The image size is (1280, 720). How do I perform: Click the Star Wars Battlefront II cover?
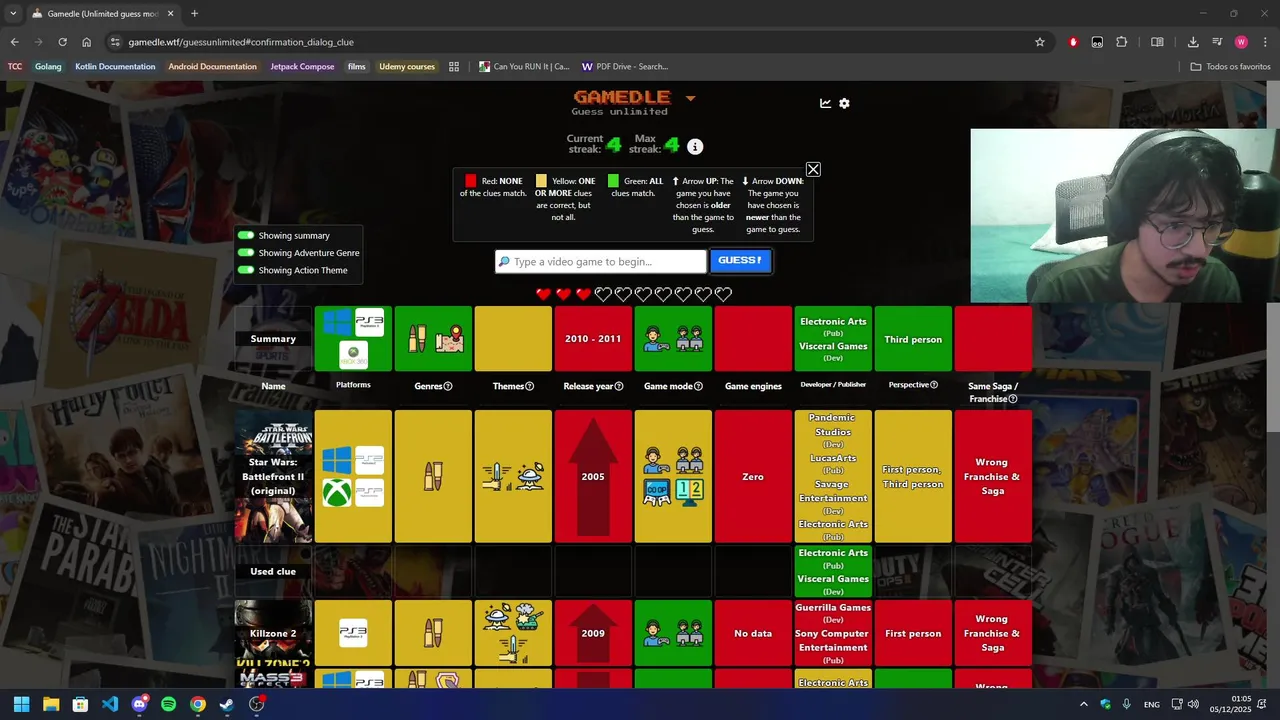tap(273, 476)
